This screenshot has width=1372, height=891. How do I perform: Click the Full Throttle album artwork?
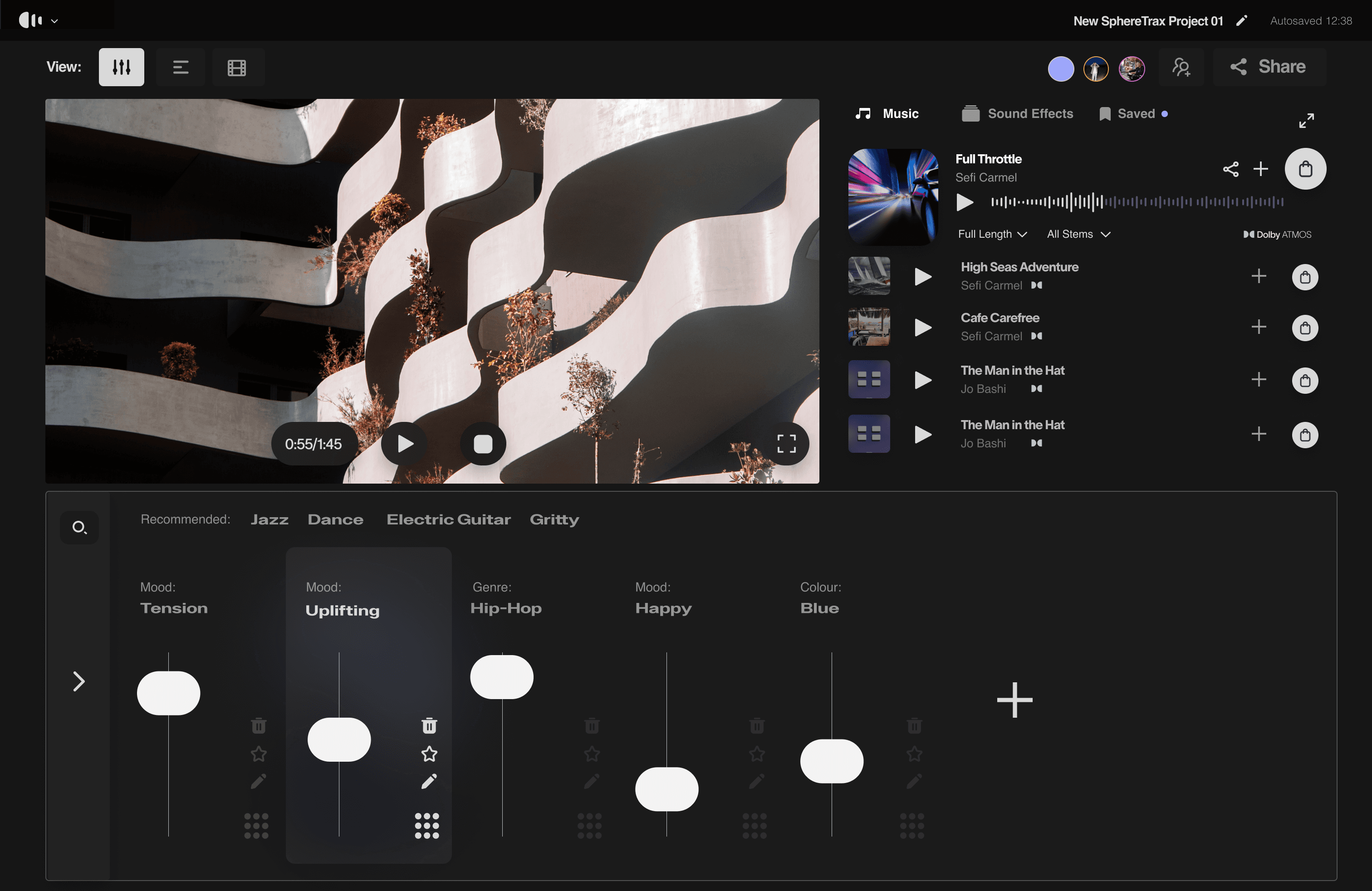(893, 197)
